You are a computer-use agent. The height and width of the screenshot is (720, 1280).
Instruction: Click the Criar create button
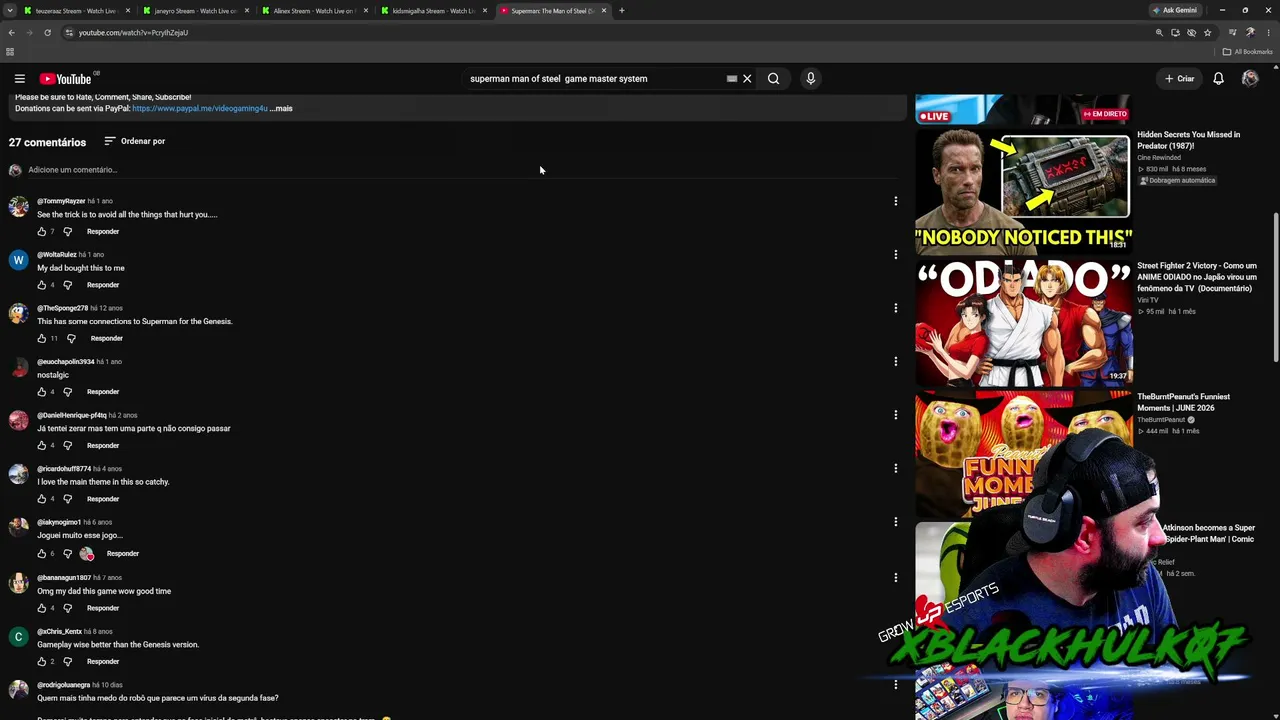click(1179, 79)
